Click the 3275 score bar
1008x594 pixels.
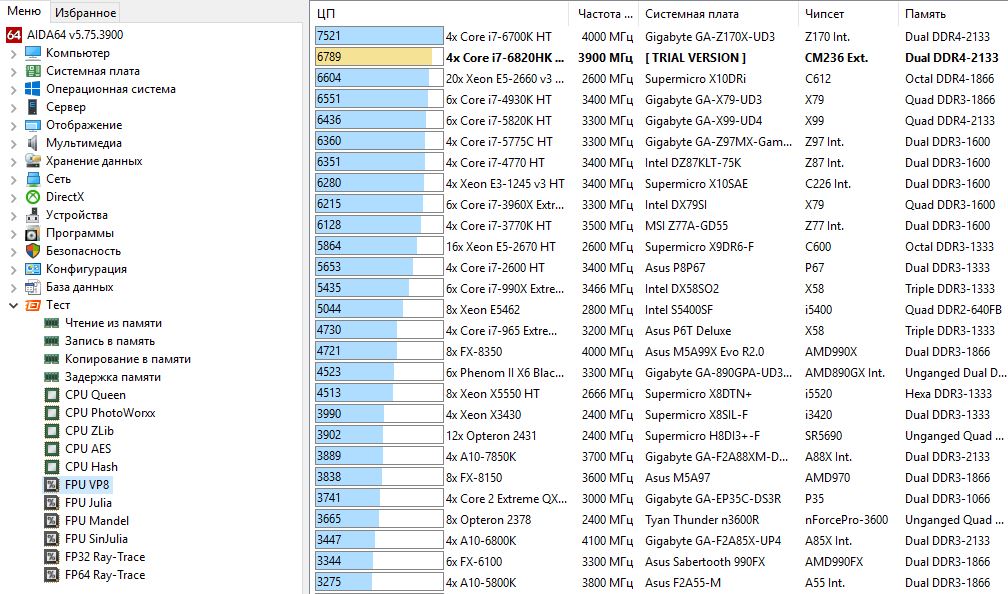(x=379, y=582)
